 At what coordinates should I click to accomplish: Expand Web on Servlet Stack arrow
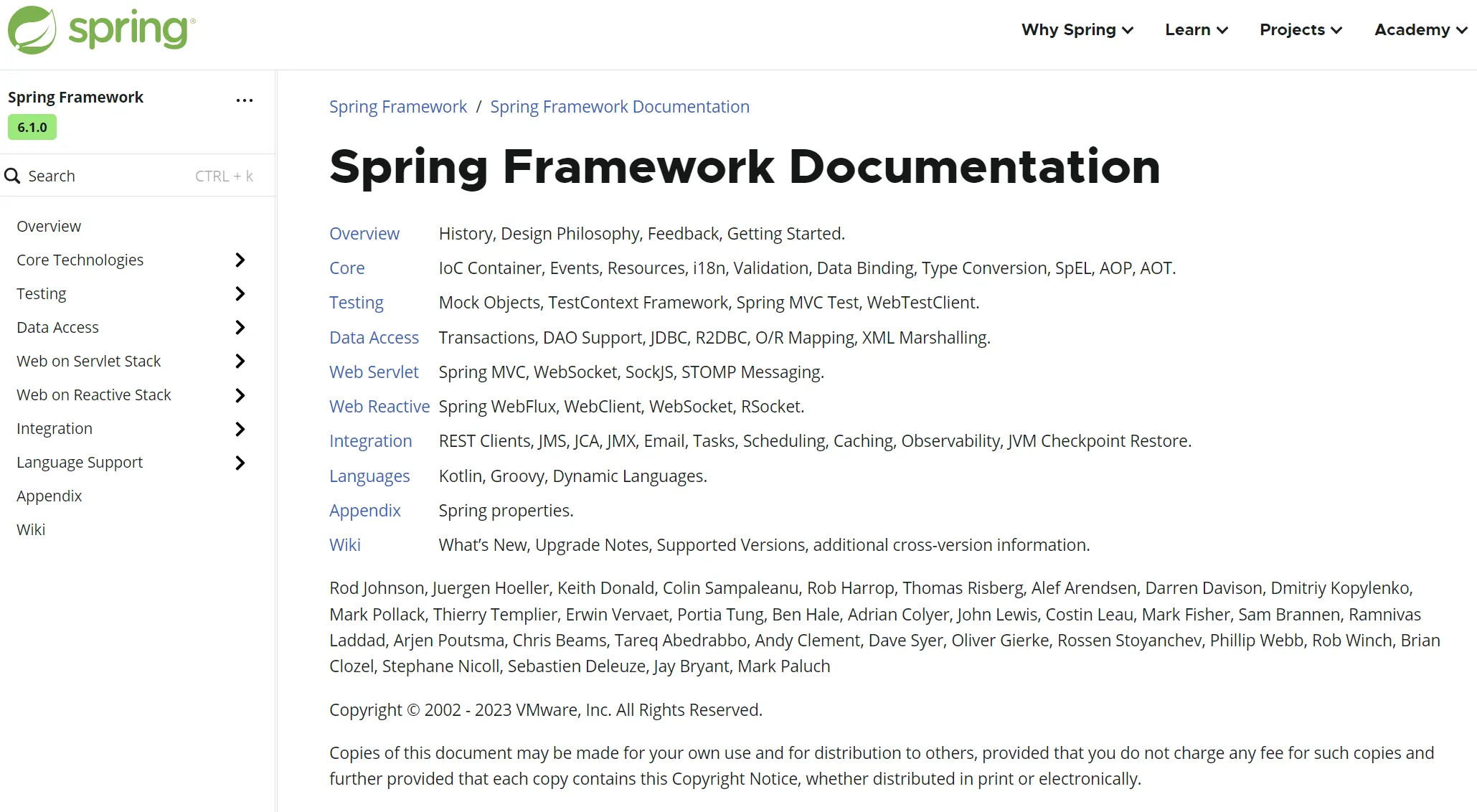[x=240, y=361]
